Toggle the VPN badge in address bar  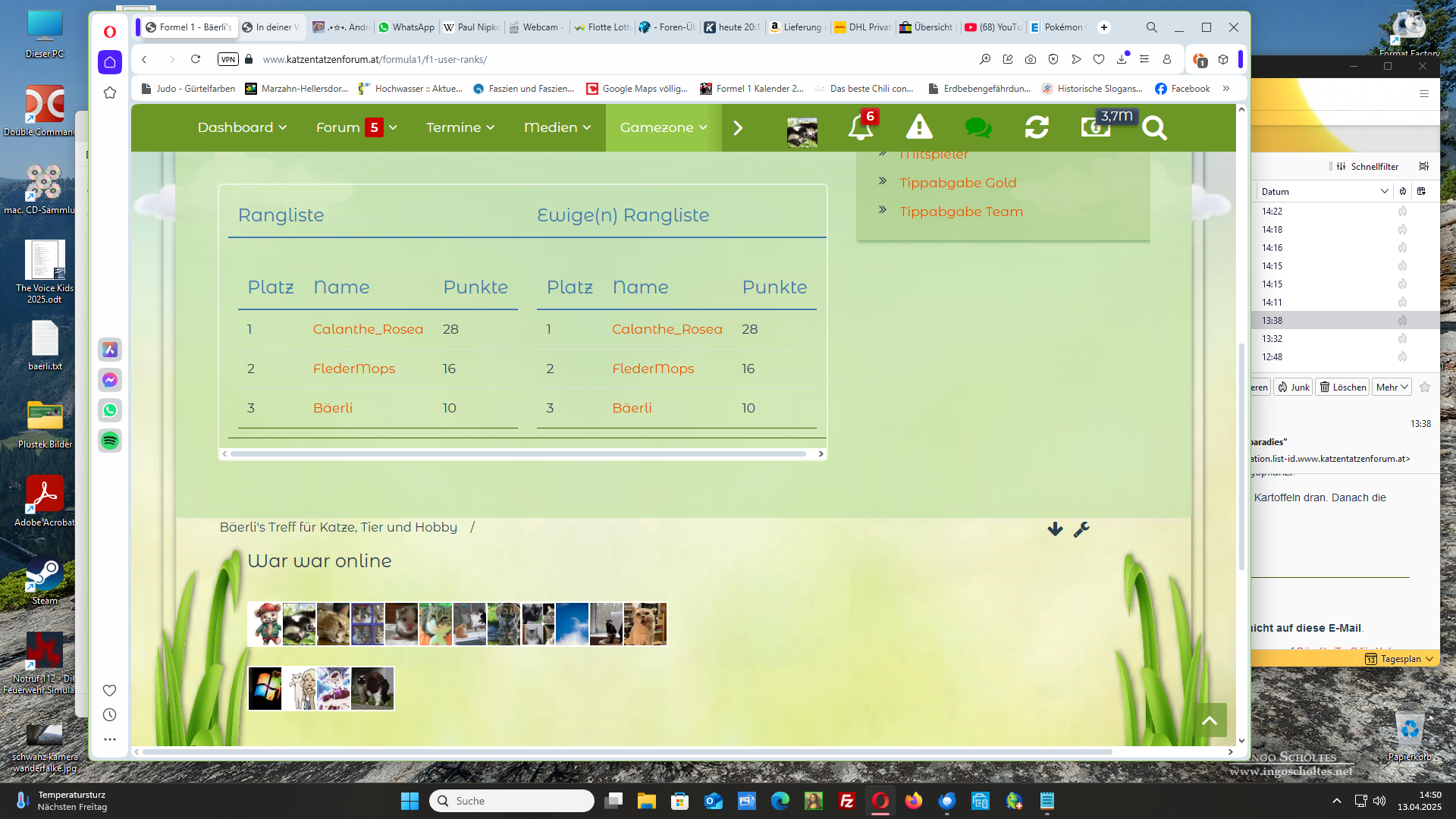[x=227, y=59]
